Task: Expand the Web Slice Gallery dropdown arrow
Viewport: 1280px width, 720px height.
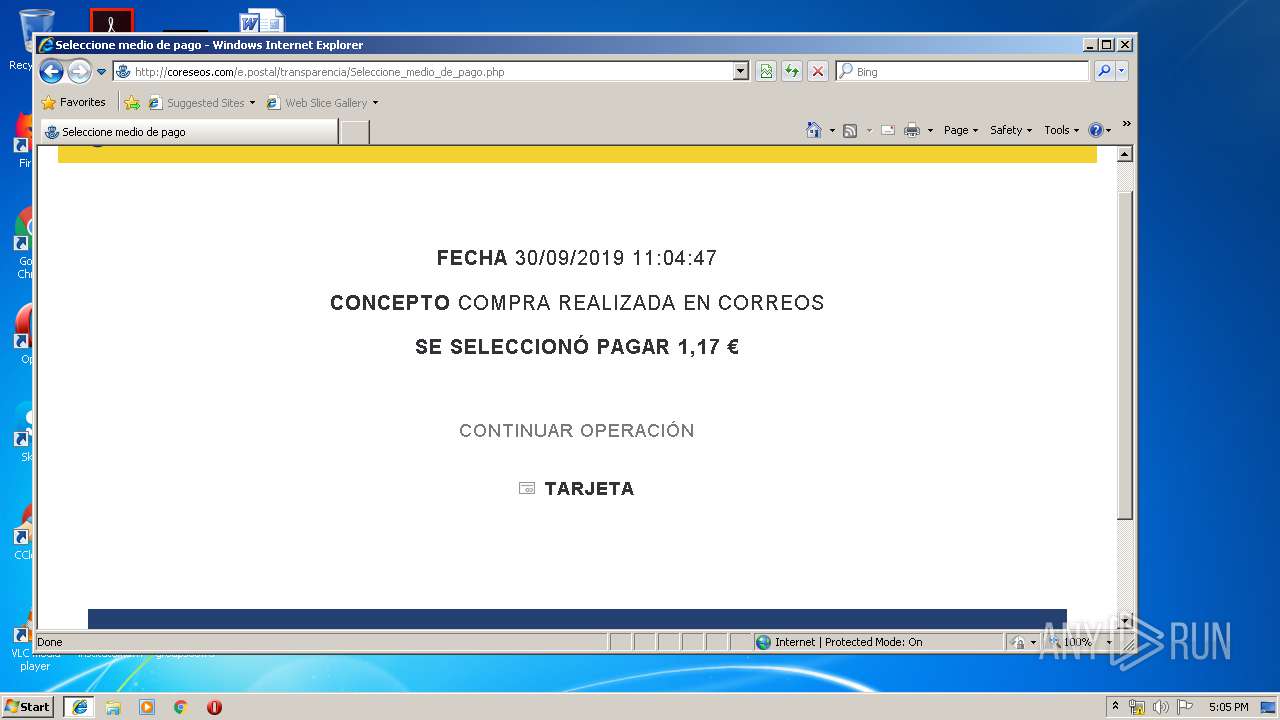Action: coord(375,103)
